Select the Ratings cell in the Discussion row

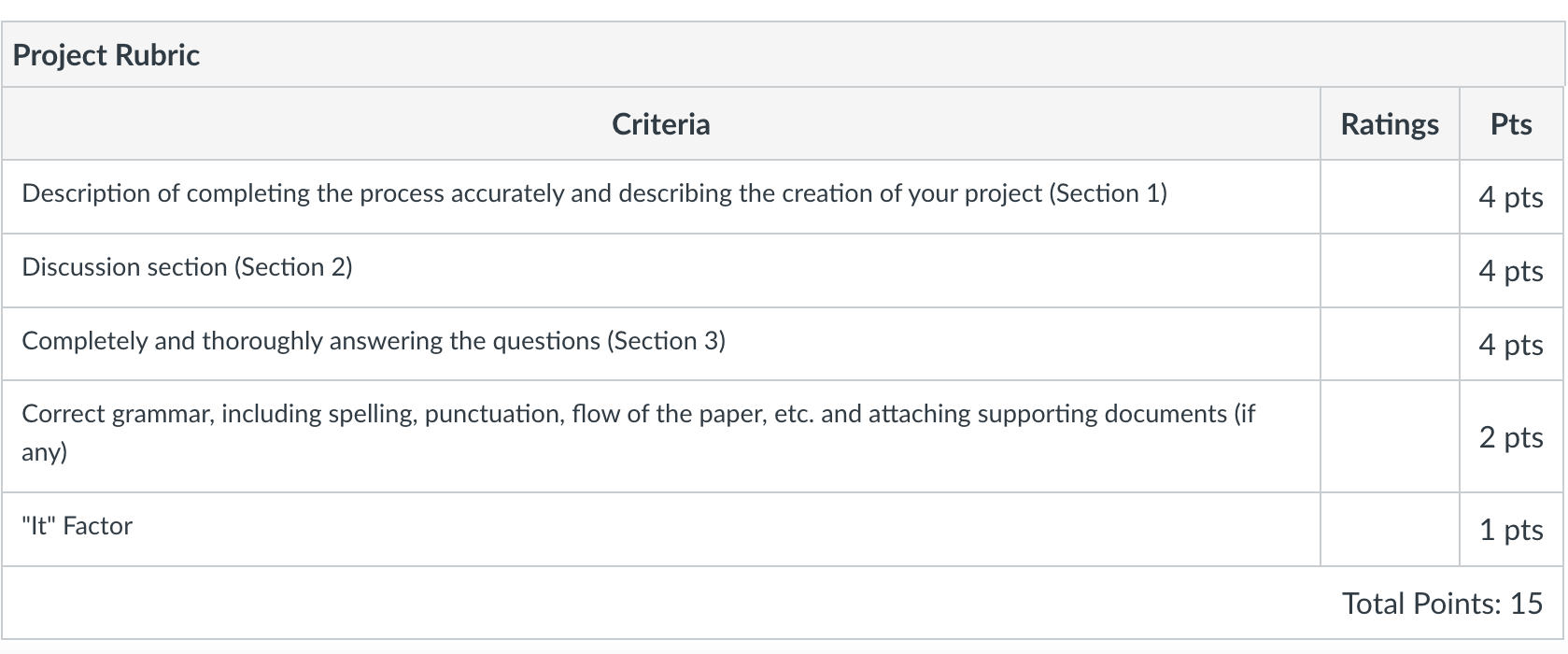(x=1389, y=270)
